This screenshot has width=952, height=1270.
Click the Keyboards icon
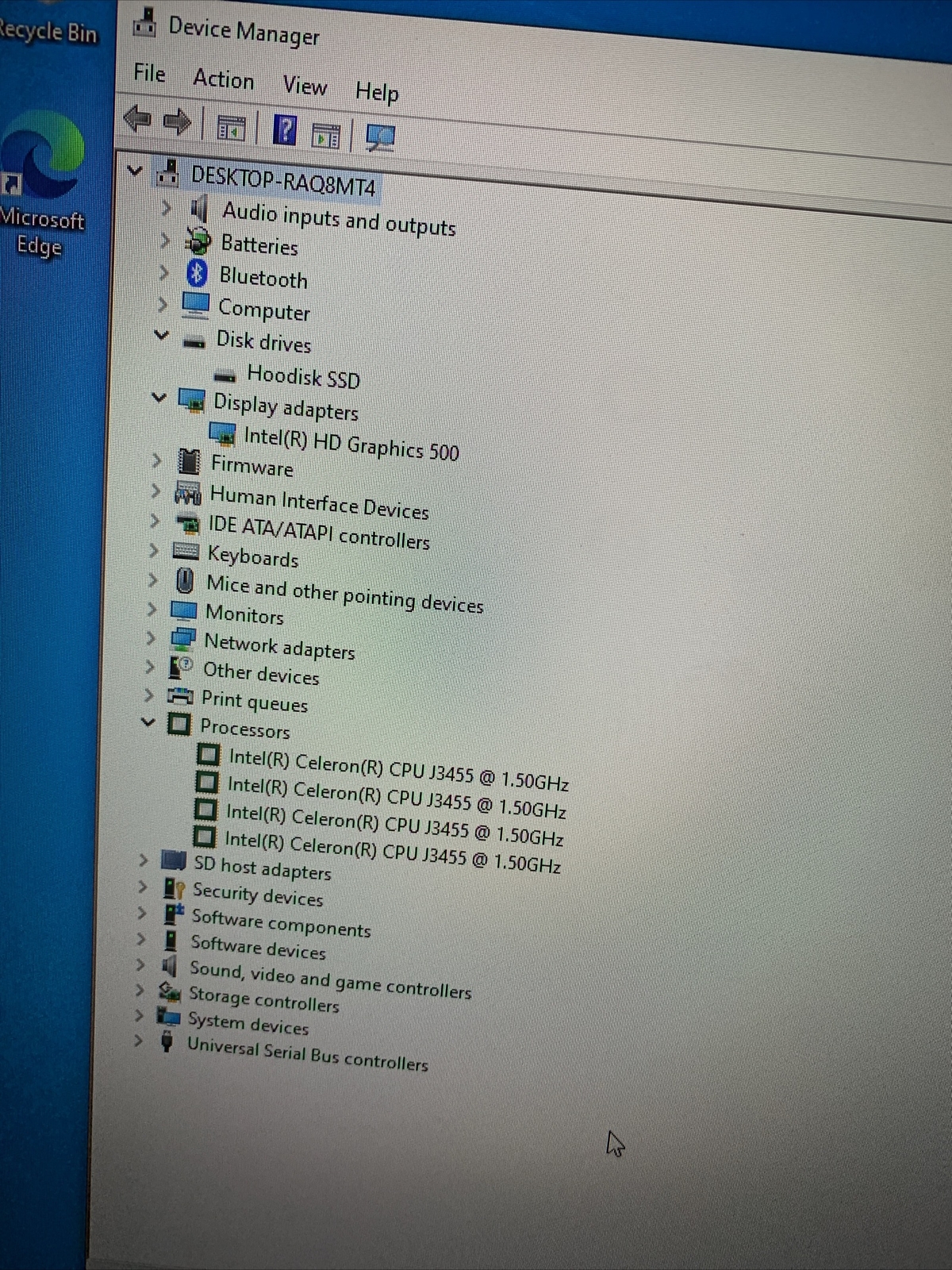point(186,551)
